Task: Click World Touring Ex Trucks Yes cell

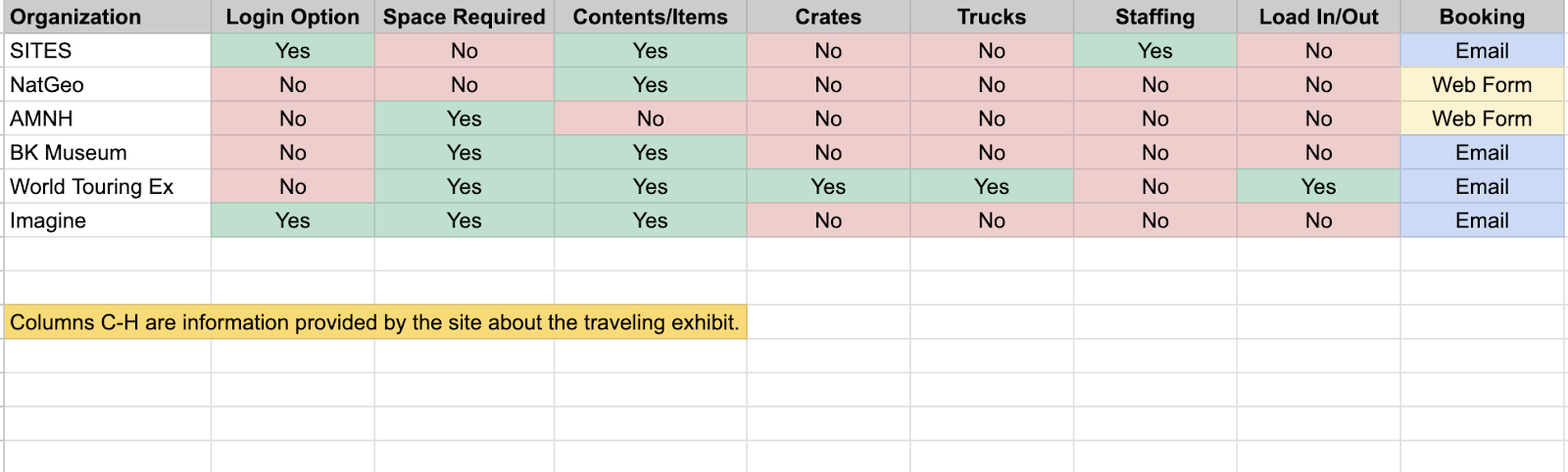Action: [x=992, y=186]
